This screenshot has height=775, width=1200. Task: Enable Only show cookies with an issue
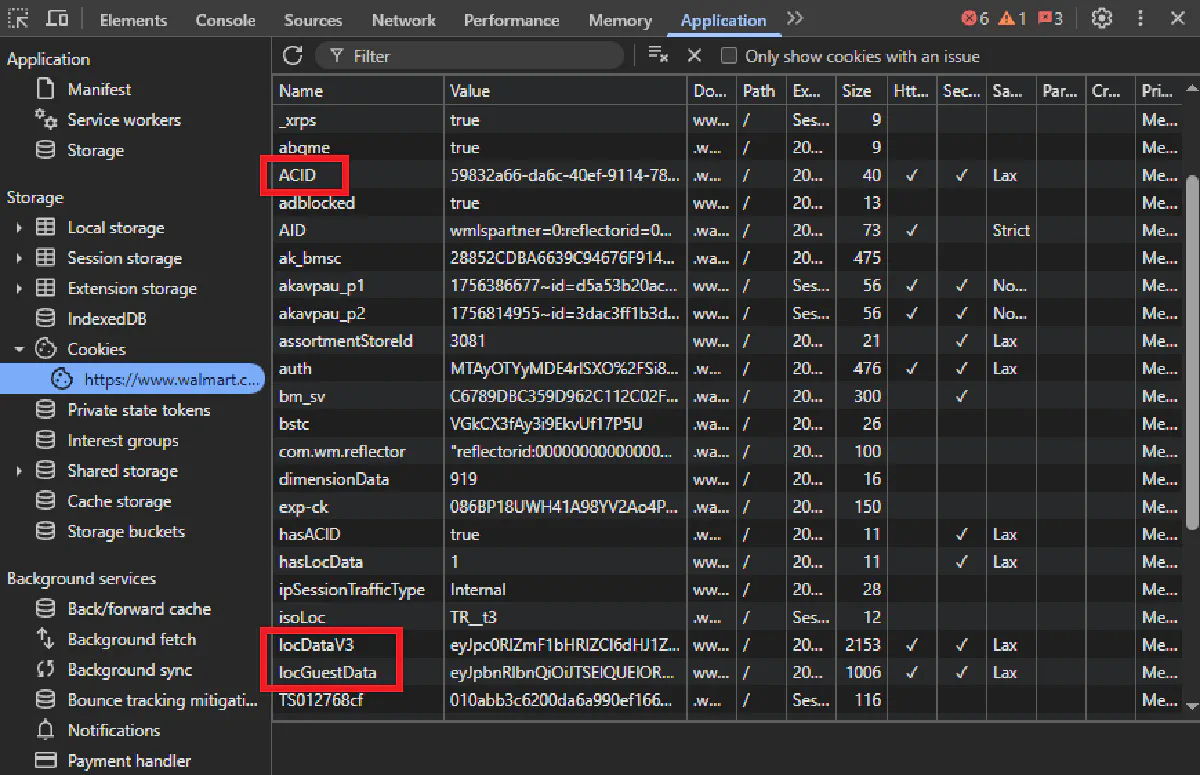click(729, 56)
